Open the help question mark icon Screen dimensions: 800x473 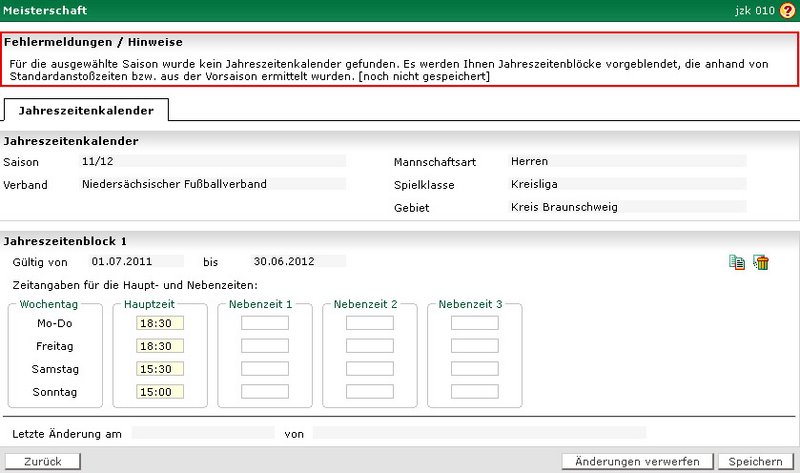click(787, 11)
